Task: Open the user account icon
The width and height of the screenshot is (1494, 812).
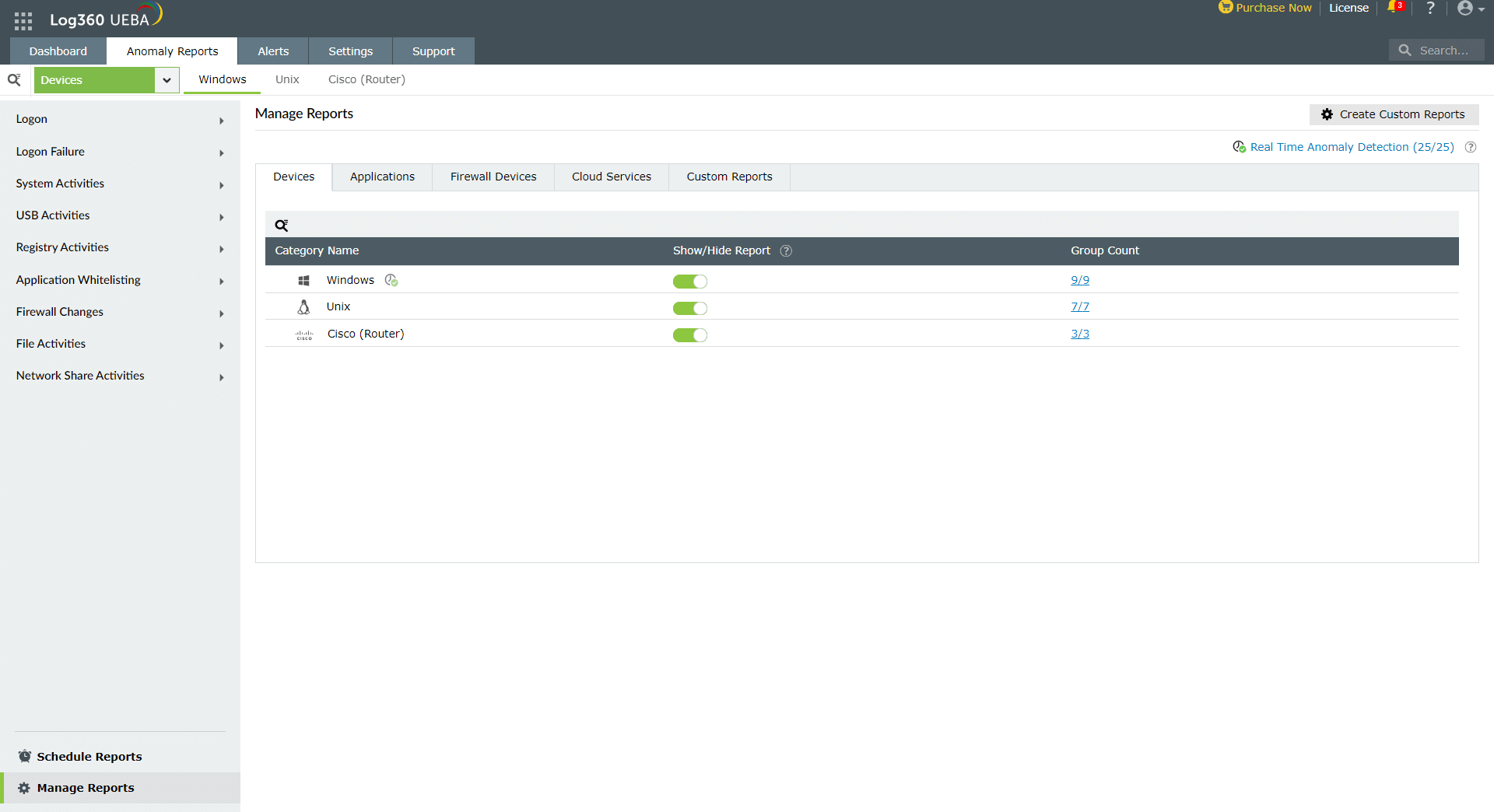Action: pos(1467,9)
